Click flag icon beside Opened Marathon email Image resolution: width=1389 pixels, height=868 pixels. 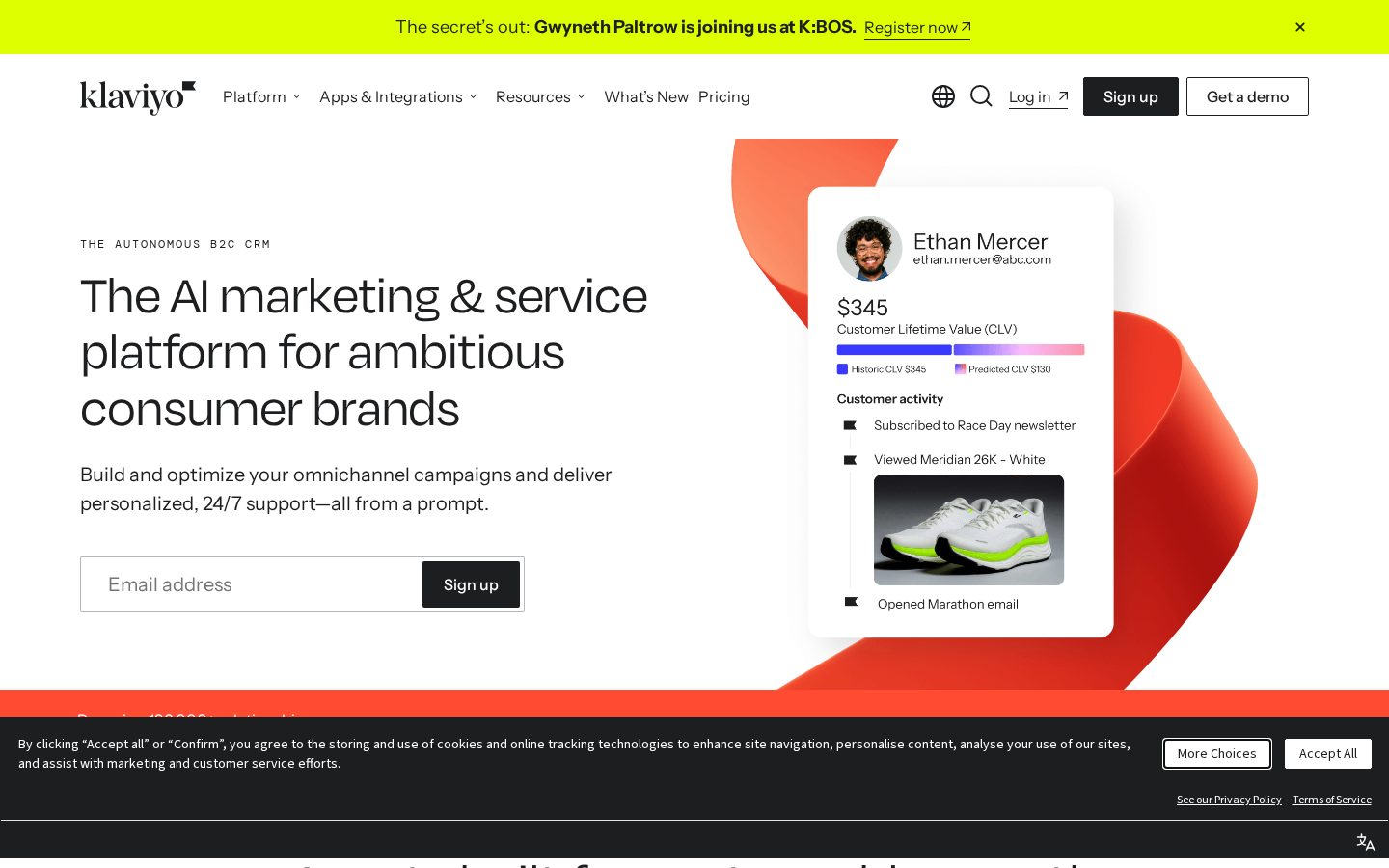tap(851, 602)
